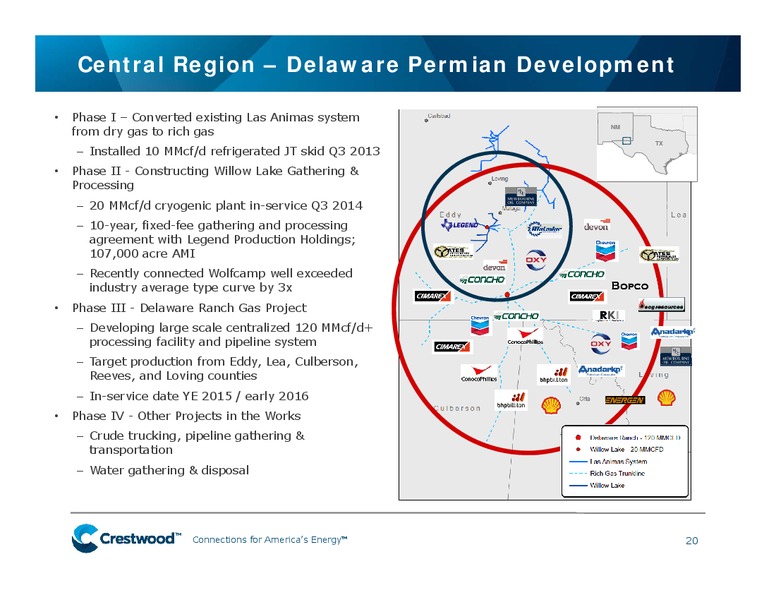Click 'Crude trucking, pipeline gathering' item

coord(197,443)
